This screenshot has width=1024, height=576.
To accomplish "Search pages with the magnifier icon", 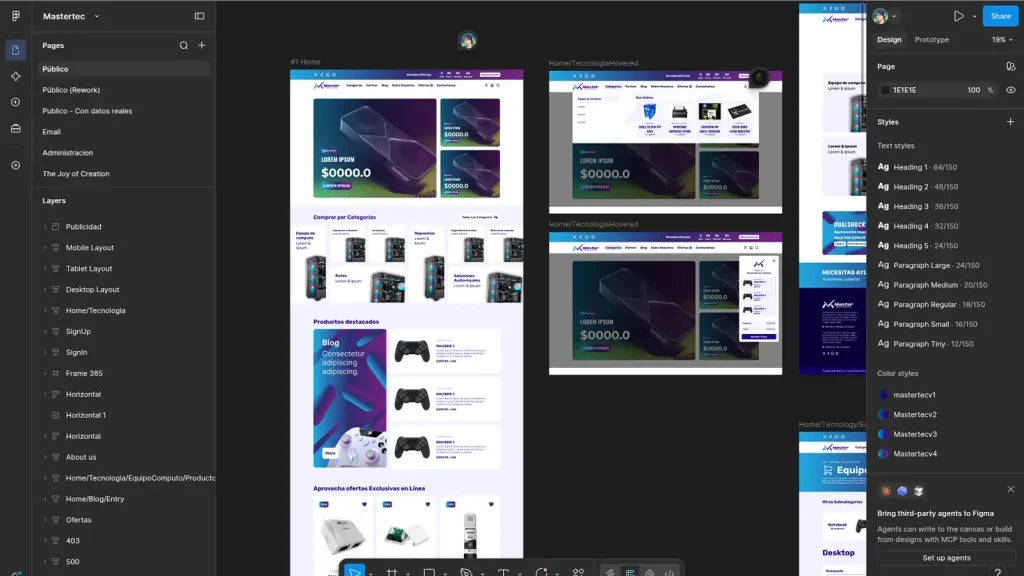I will click(184, 46).
